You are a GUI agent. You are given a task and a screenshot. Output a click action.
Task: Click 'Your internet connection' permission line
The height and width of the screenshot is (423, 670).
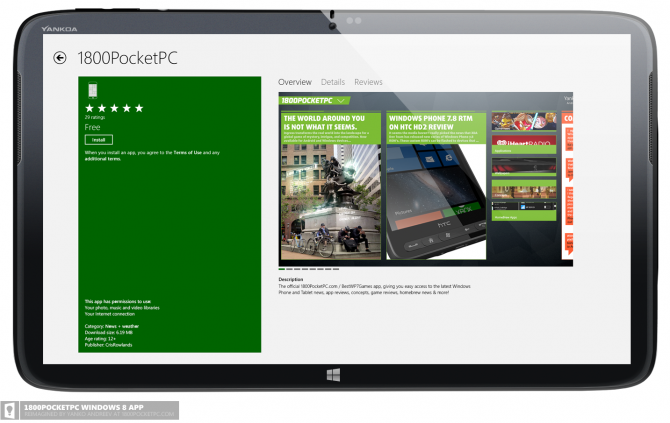110,314
